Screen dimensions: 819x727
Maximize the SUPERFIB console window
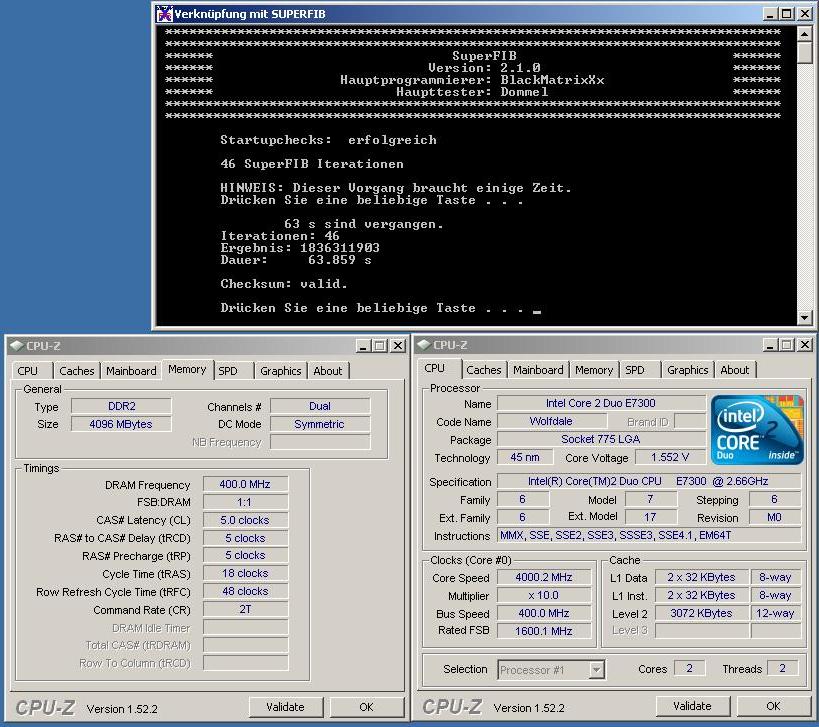click(x=786, y=14)
